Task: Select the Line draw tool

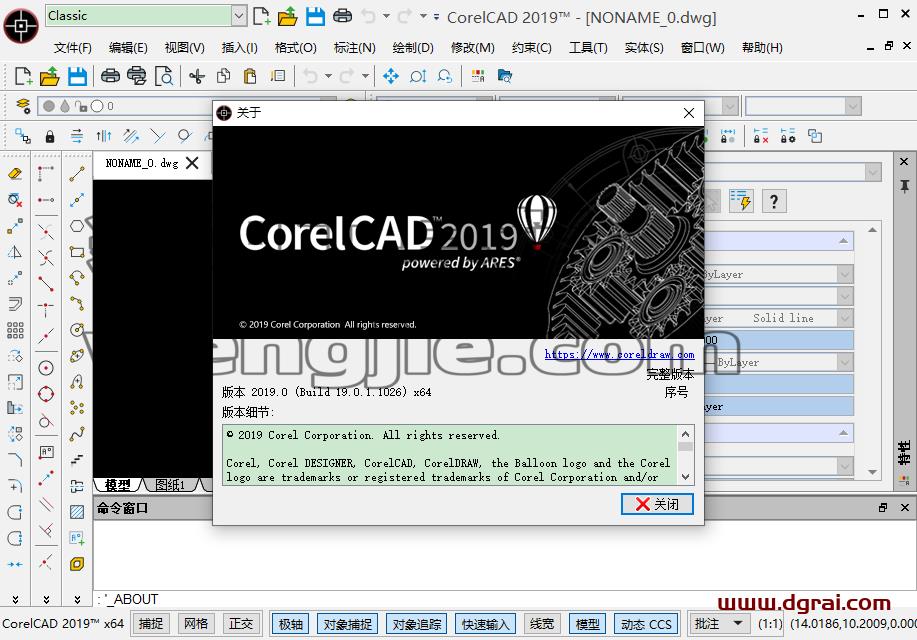Action: click(x=77, y=174)
